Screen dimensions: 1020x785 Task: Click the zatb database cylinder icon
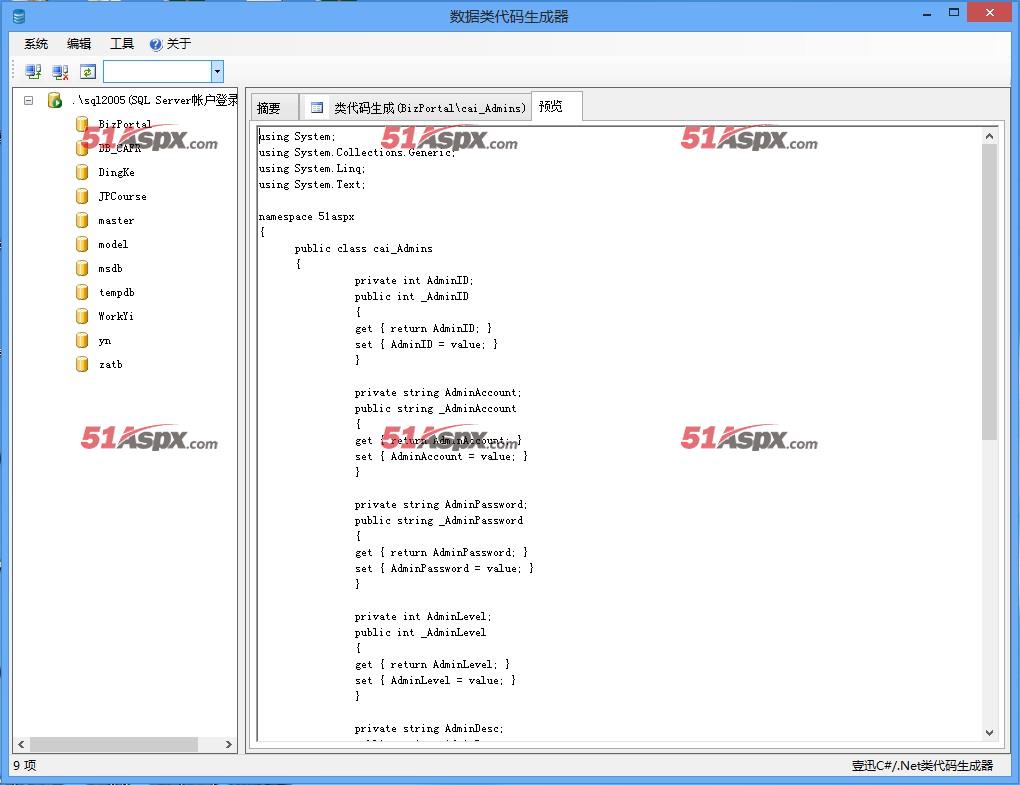click(x=82, y=364)
